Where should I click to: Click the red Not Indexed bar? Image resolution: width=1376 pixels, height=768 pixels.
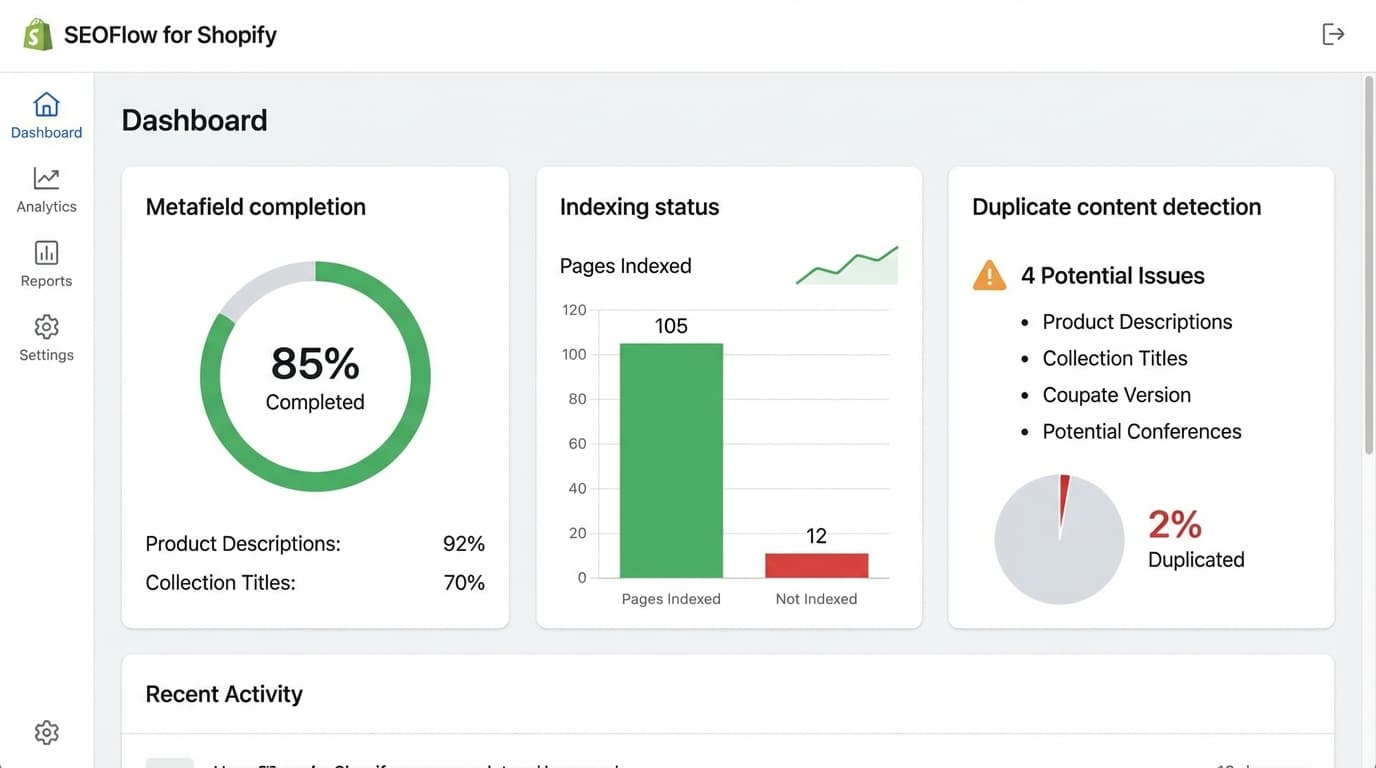816,564
